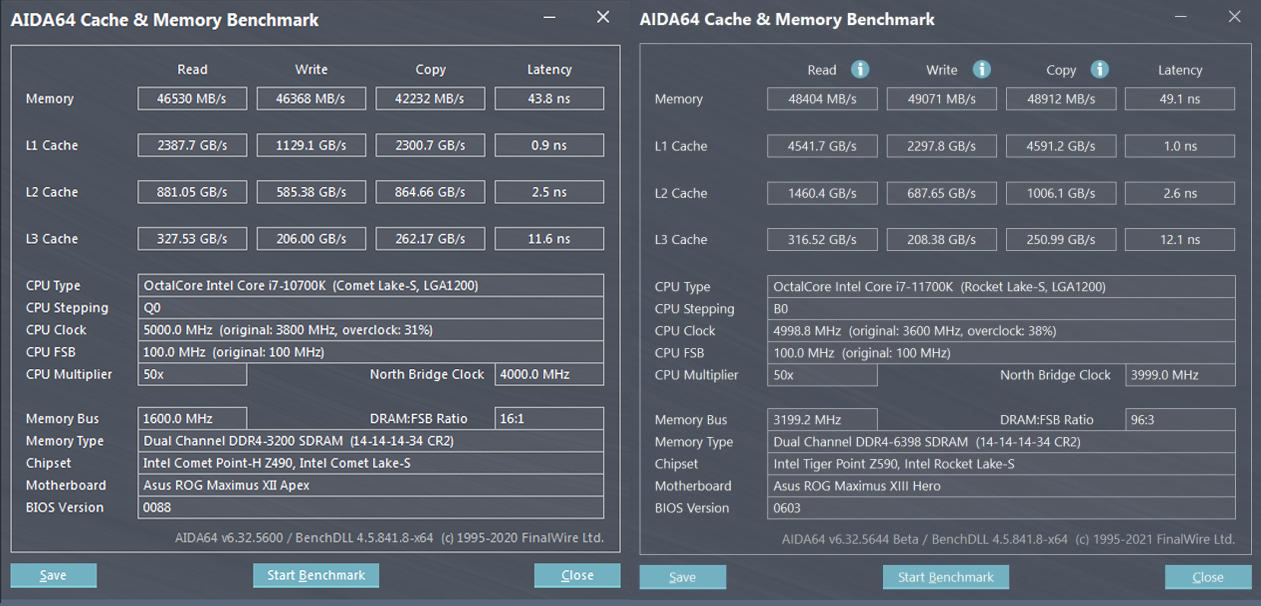This screenshot has height=606, width=1261.
Task: Minimize the right AIDA64 benchmark window
Action: point(1181,18)
